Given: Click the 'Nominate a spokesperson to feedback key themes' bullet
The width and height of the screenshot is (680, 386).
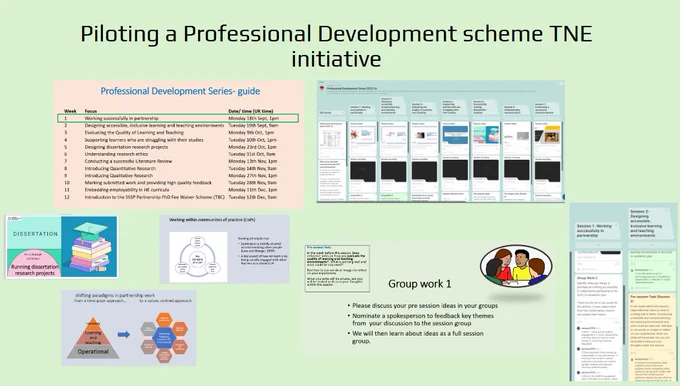Looking at the screenshot, I should pos(423,319).
